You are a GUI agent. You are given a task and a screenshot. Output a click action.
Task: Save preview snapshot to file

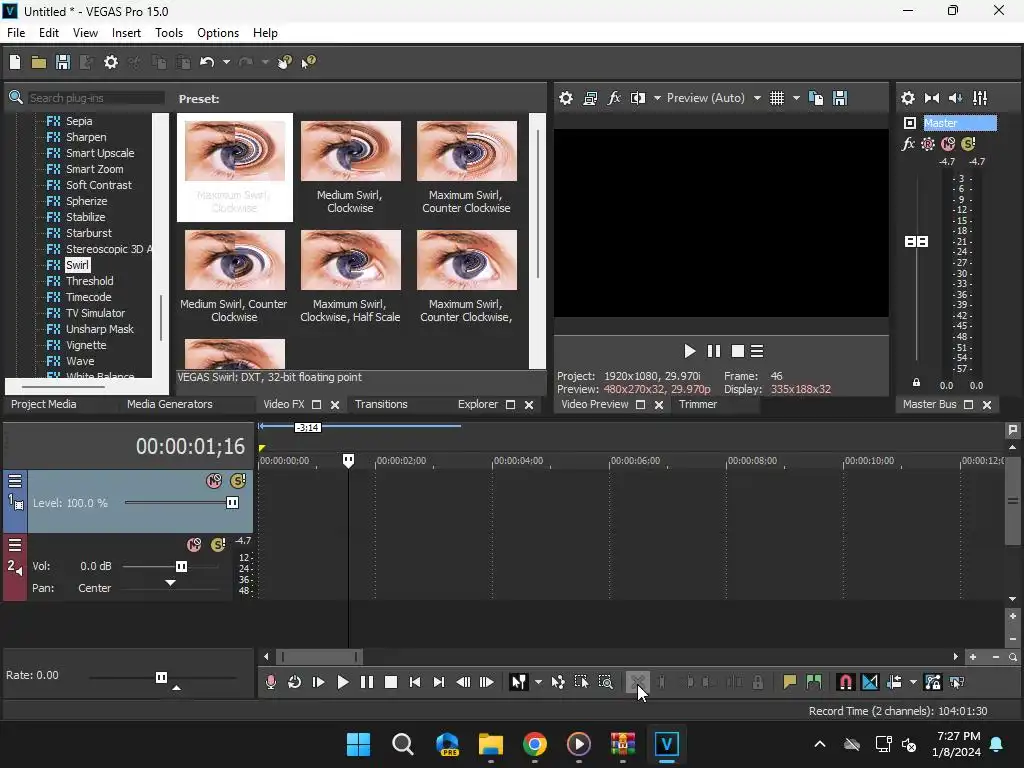[840, 98]
